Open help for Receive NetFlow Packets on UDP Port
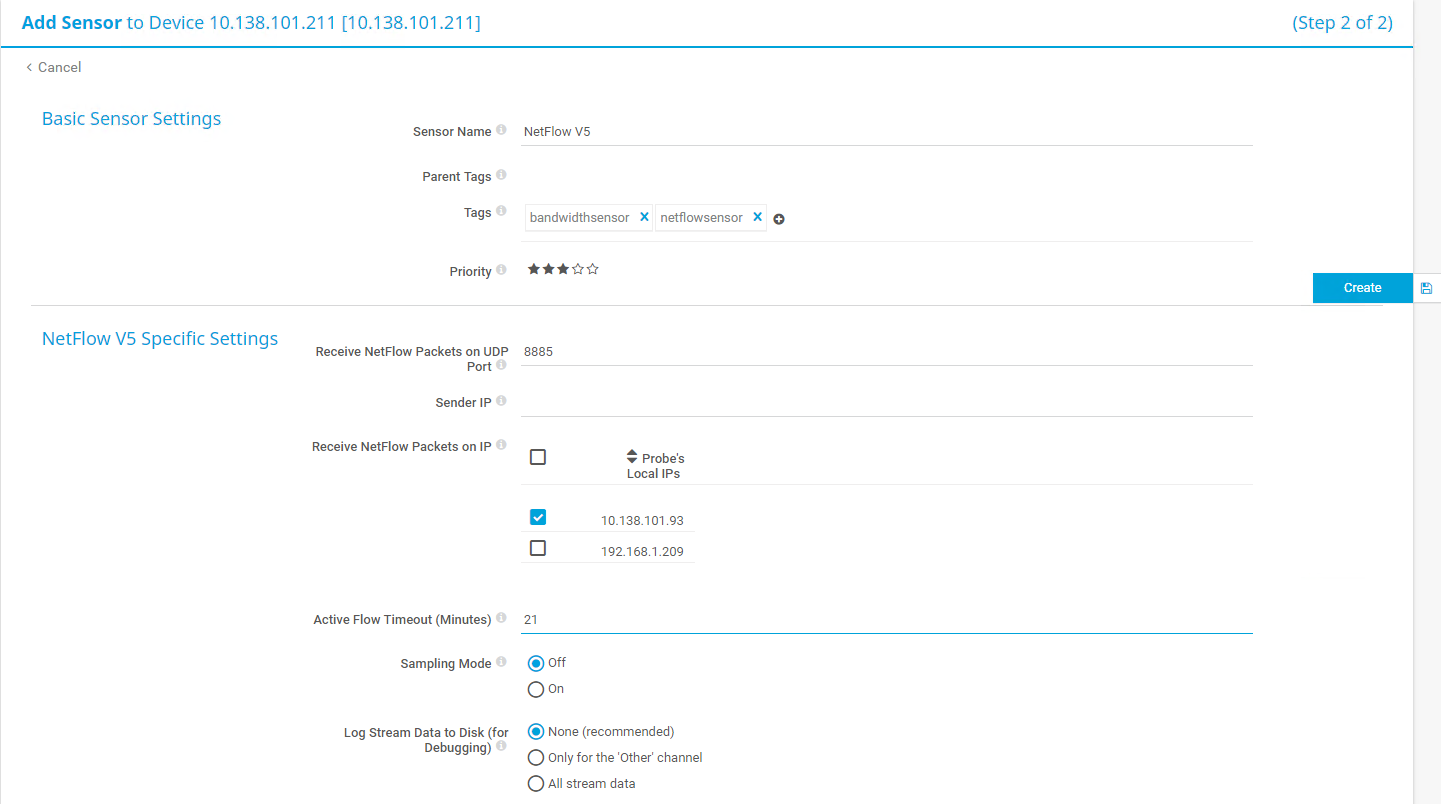This screenshot has height=804, width=1441. click(x=501, y=365)
